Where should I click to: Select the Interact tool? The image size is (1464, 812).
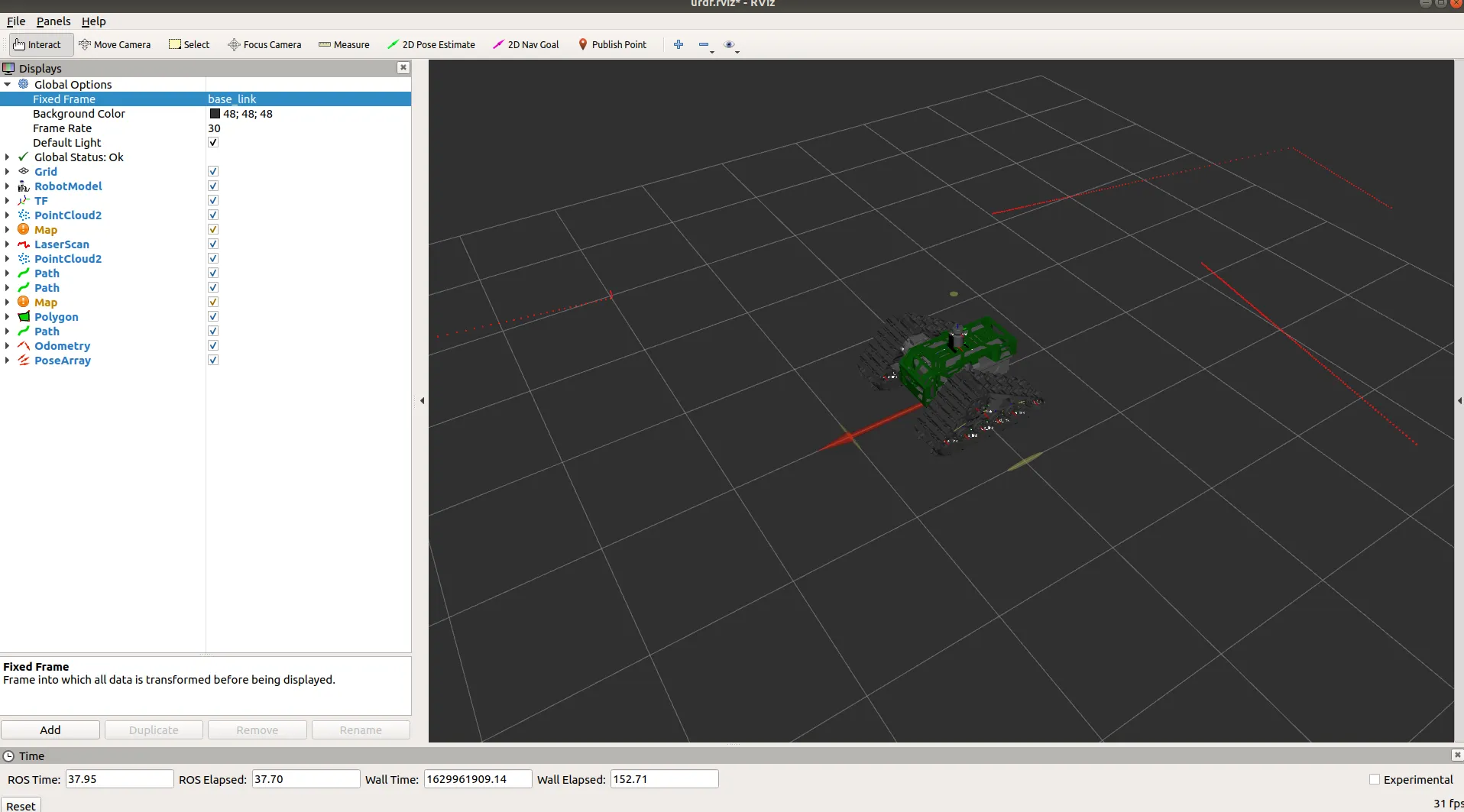coord(37,44)
